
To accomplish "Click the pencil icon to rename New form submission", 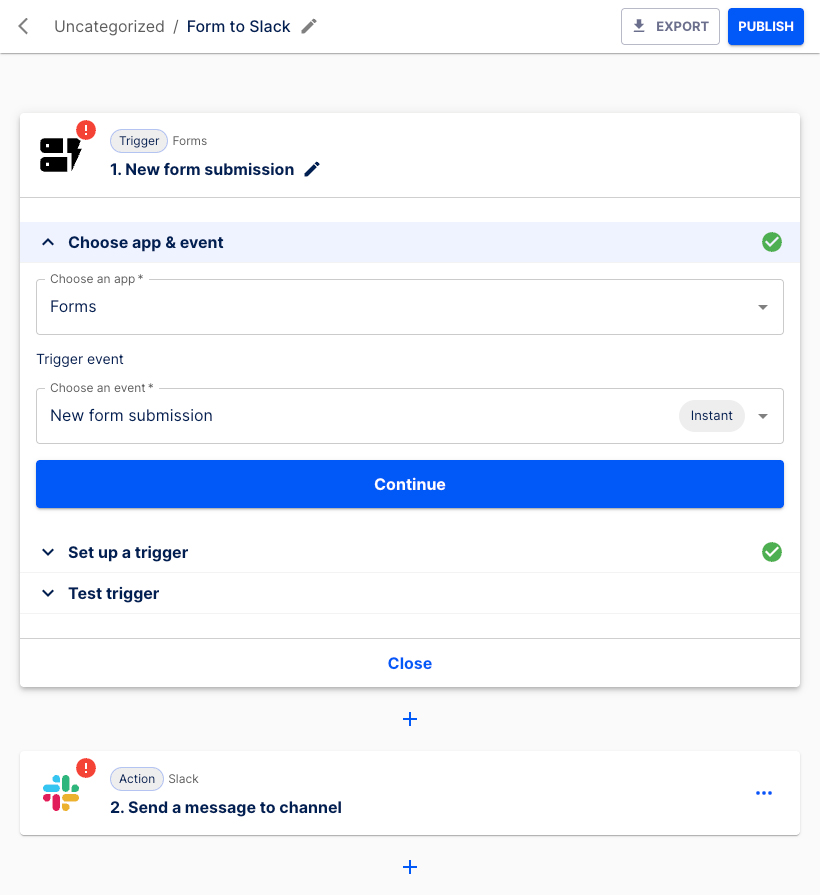I will click(x=311, y=169).
